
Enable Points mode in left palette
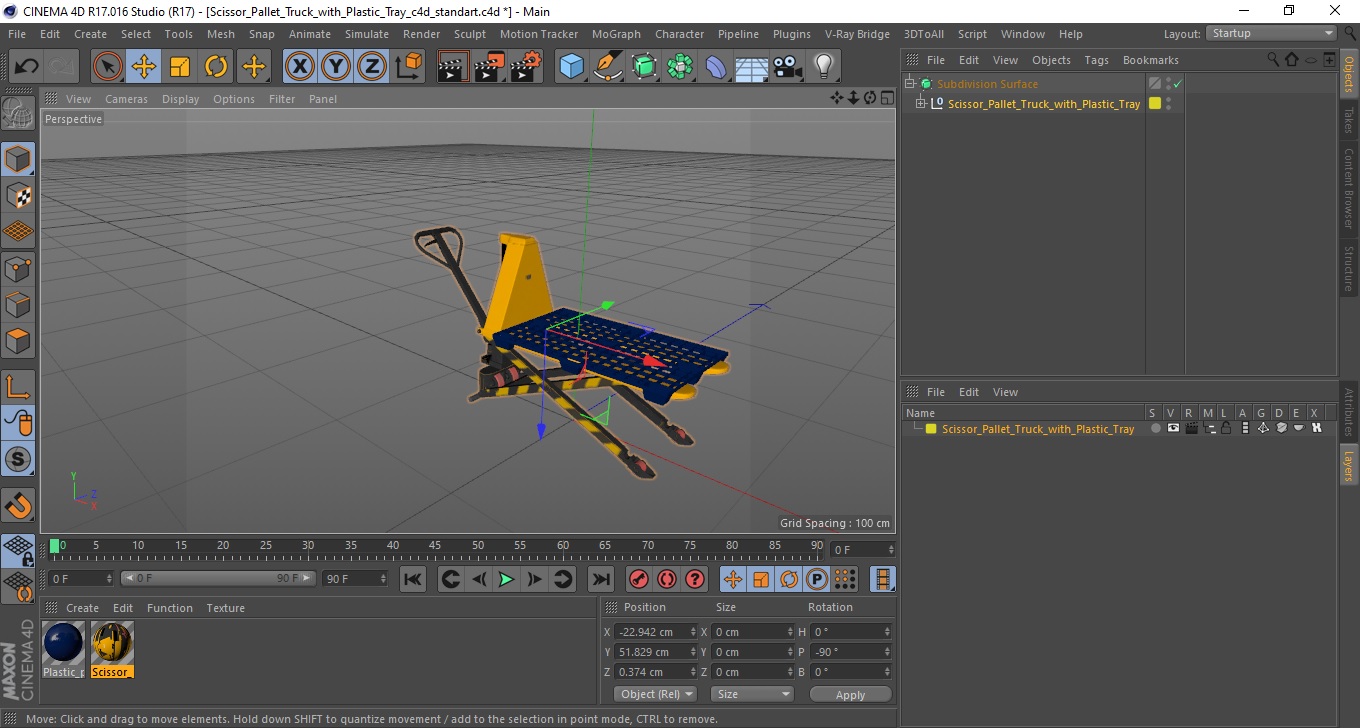coord(18,268)
